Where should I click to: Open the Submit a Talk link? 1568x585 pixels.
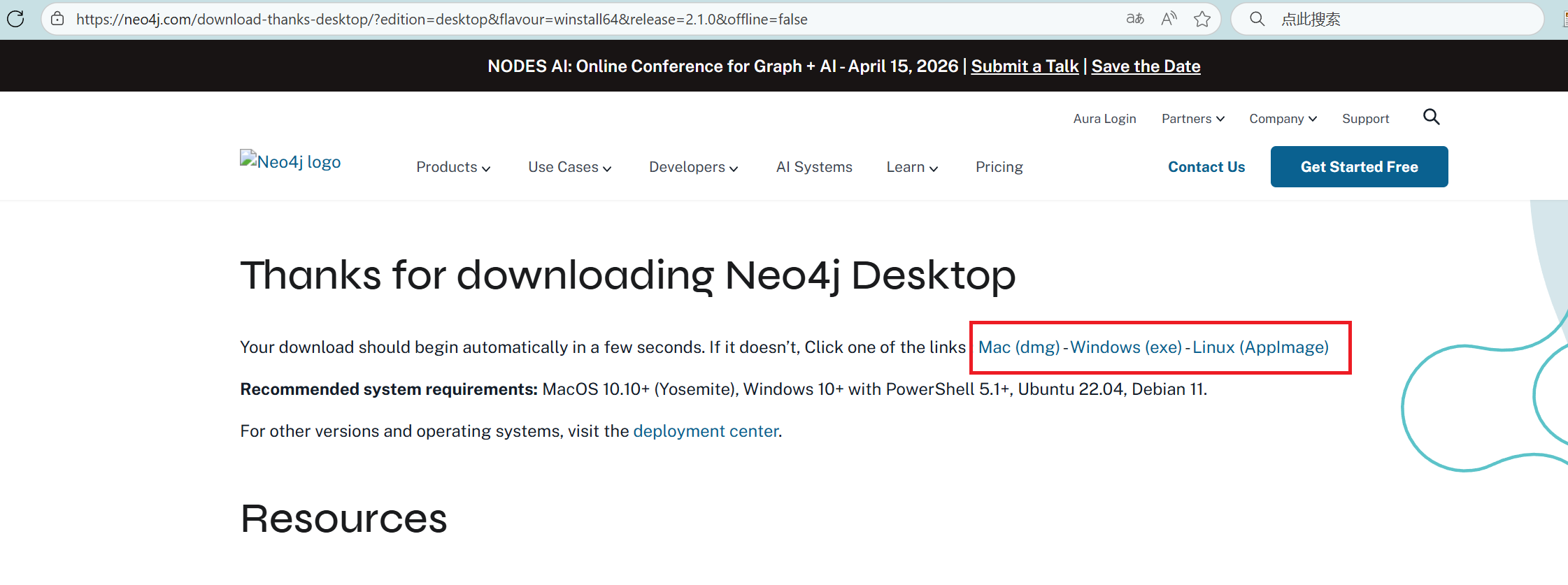pos(1025,66)
